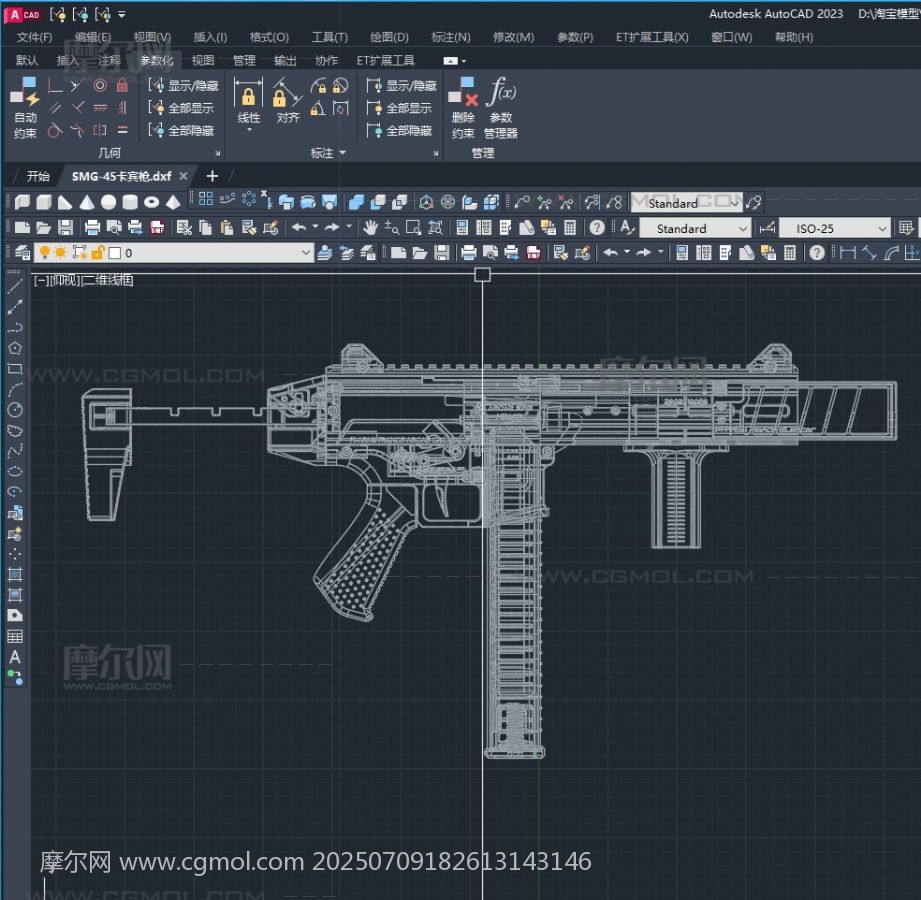The height and width of the screenshot is (900, 921).
Task: Select the Pyramid solid tool
Action: click(x=173, y=203)
